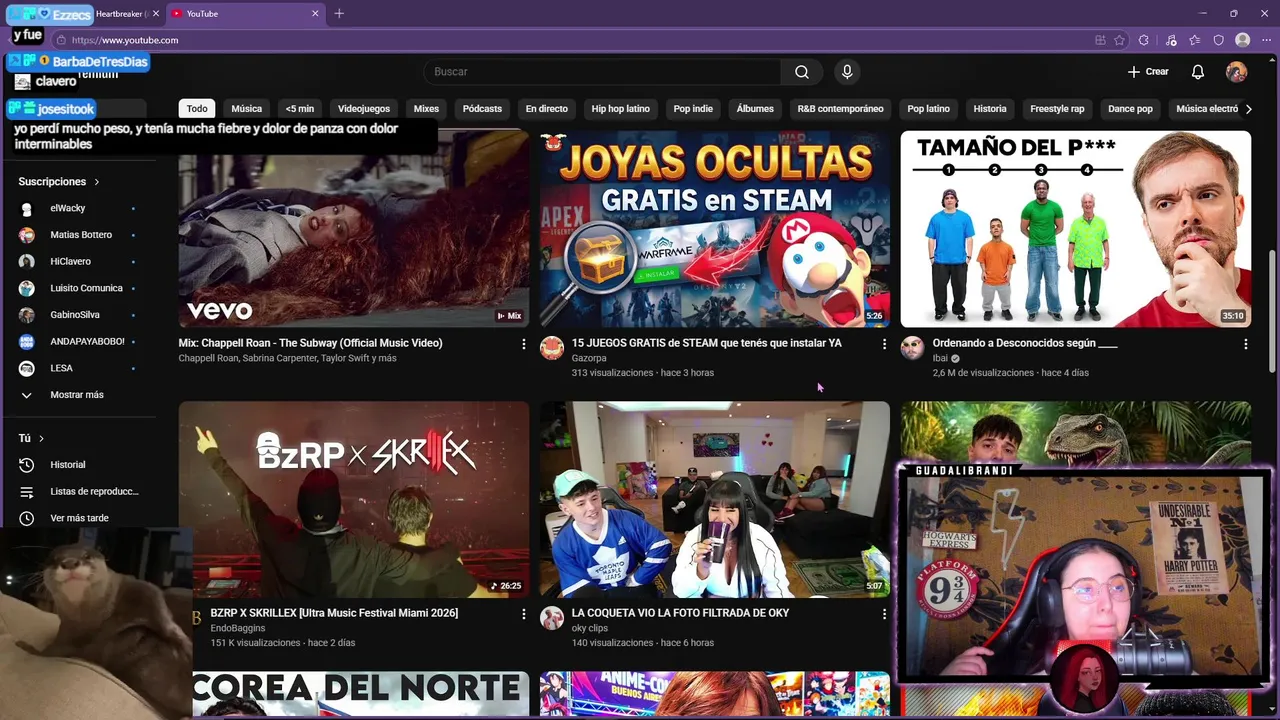Viewport: 1280px width, 720px height.
Task: Click the address bar URL
Action: [x=125, y=40]
